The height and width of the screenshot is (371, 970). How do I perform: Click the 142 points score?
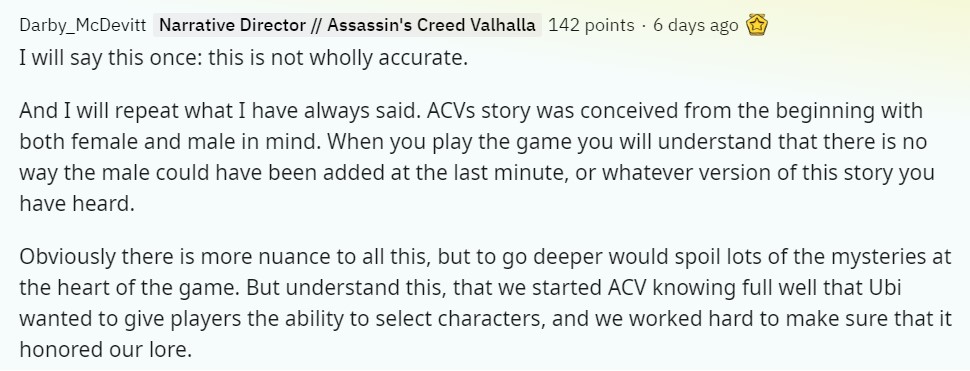pos(591,25)
